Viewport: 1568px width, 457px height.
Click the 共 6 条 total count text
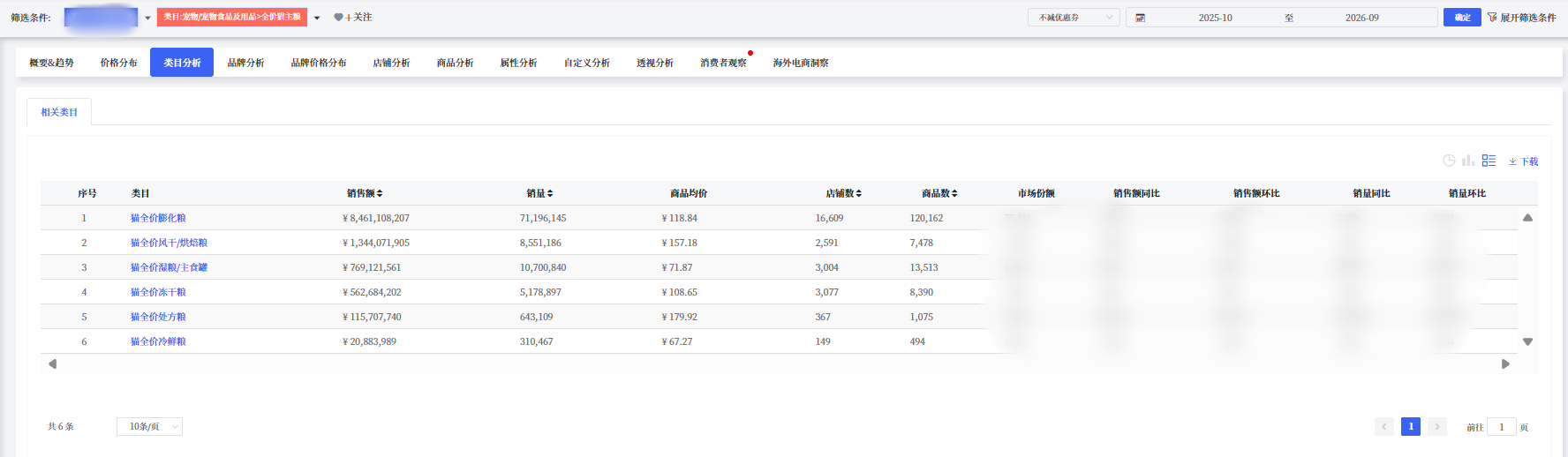point(61,427)
